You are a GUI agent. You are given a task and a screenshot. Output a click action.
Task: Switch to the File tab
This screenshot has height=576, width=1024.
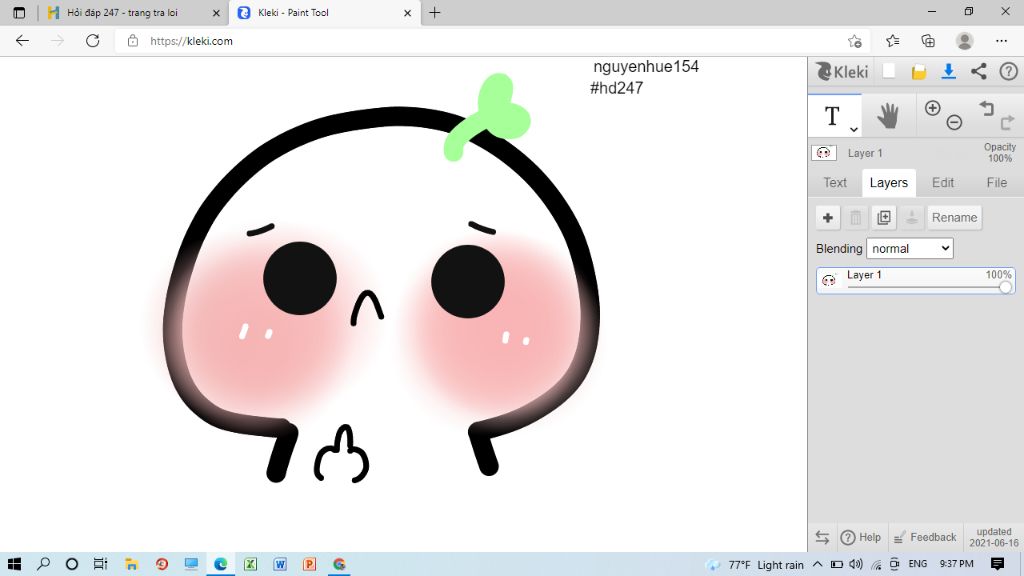coord(997,183)
